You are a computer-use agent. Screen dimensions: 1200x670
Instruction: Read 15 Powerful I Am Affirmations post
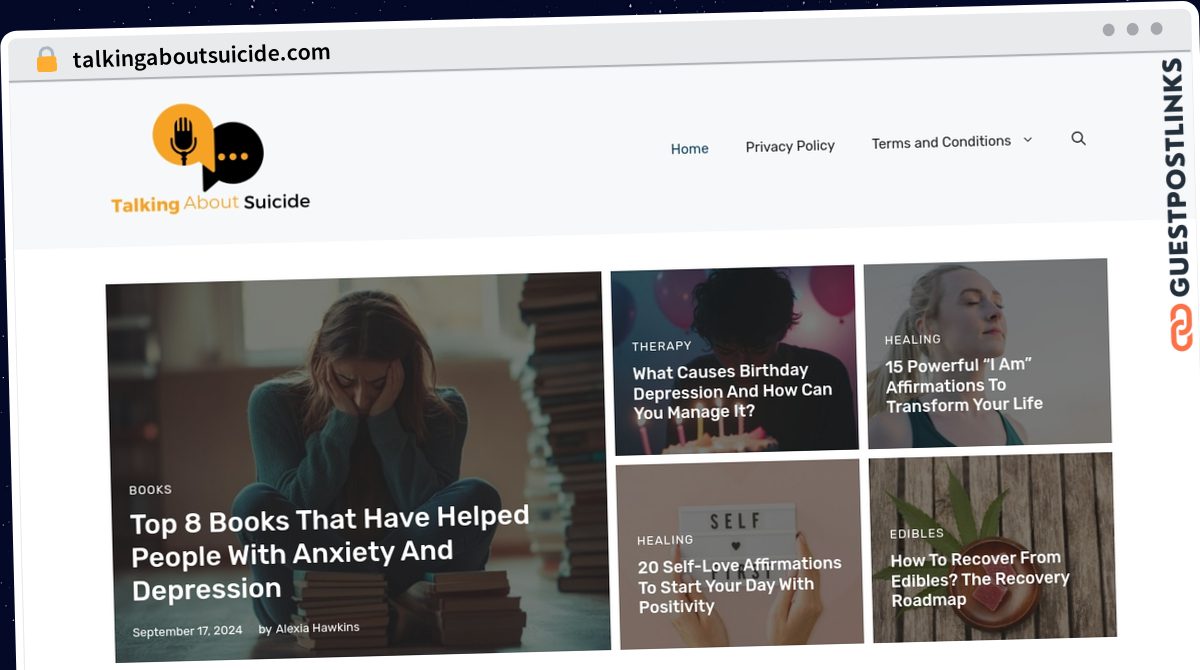click(x=964, y=385)
